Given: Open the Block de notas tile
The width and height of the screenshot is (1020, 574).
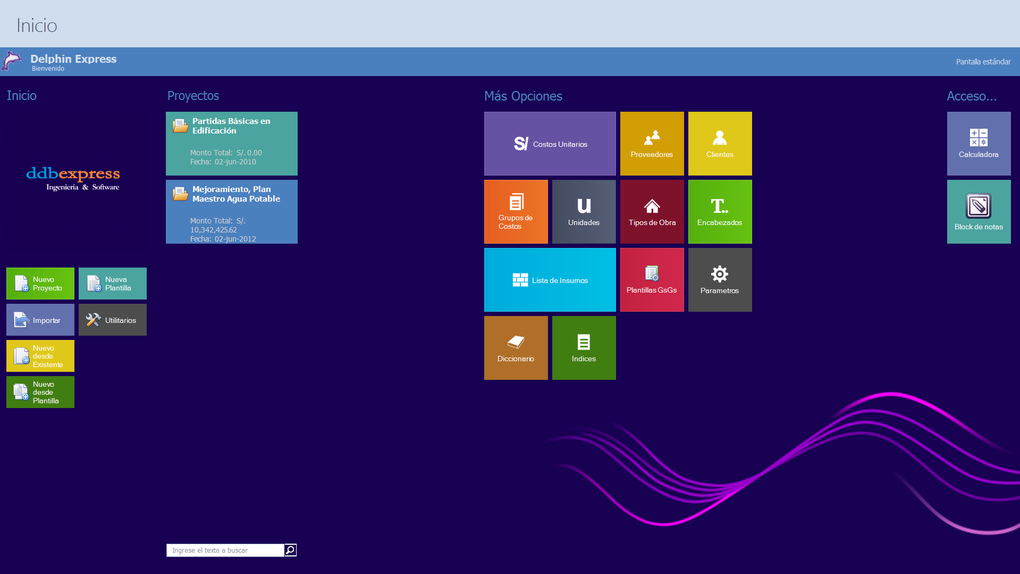Looking at the screenshot, I should [979, 212].
